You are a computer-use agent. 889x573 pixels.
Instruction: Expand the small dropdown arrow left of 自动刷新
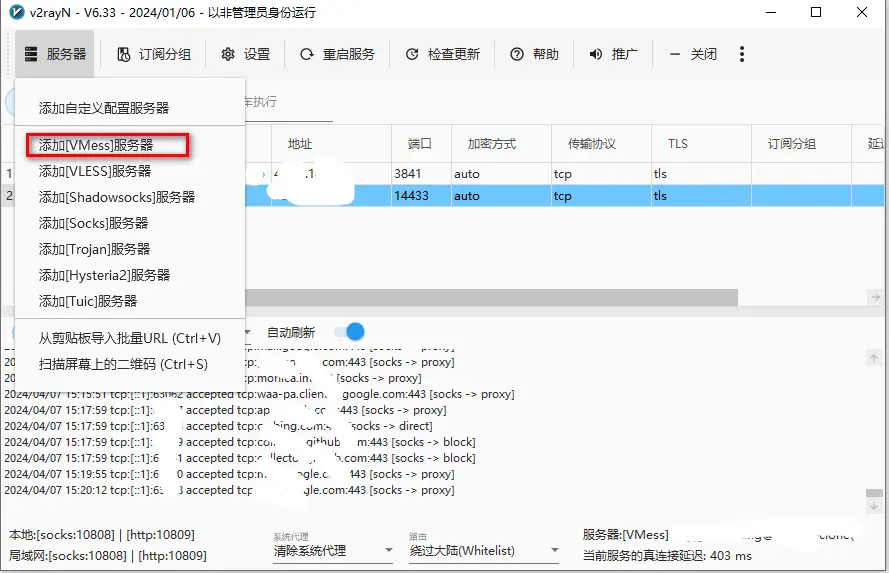pos(248,332)
